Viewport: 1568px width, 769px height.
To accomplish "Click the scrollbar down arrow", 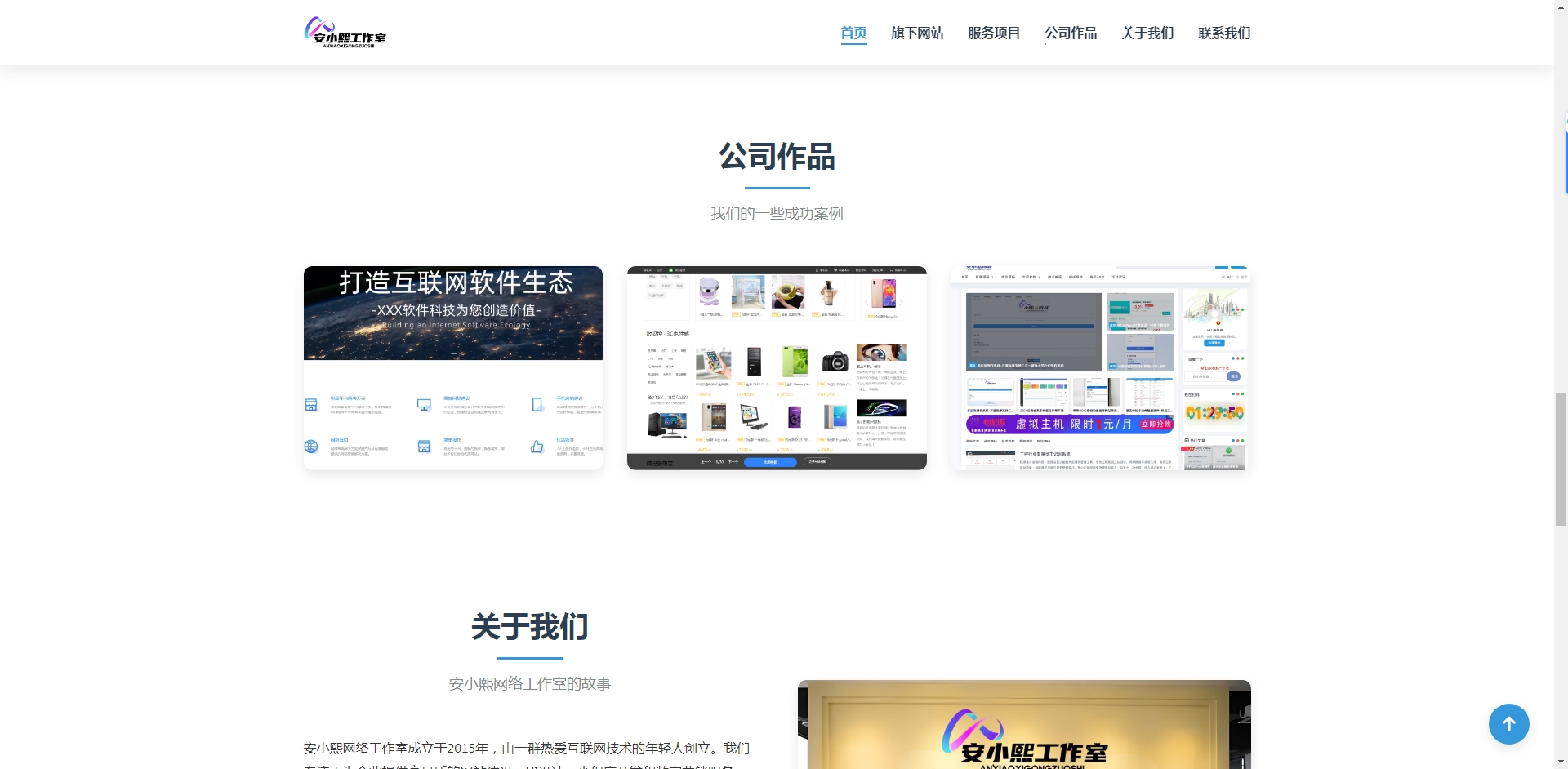I will (1561, 762).
